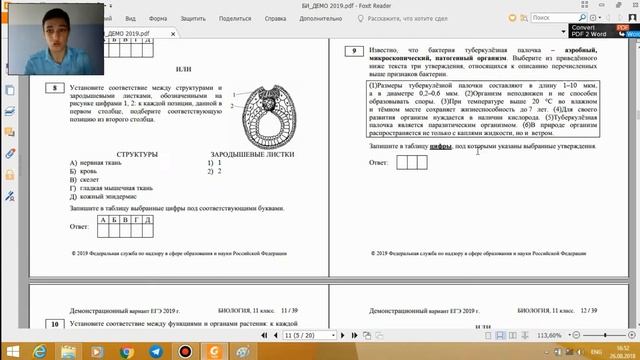Open the Security lock panel

click(10, 175)
